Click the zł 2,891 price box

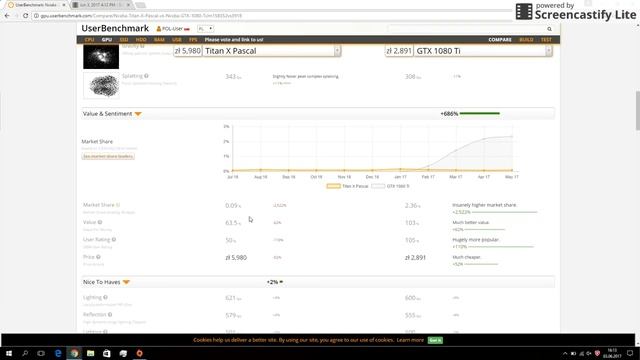[x=399, y=51]
